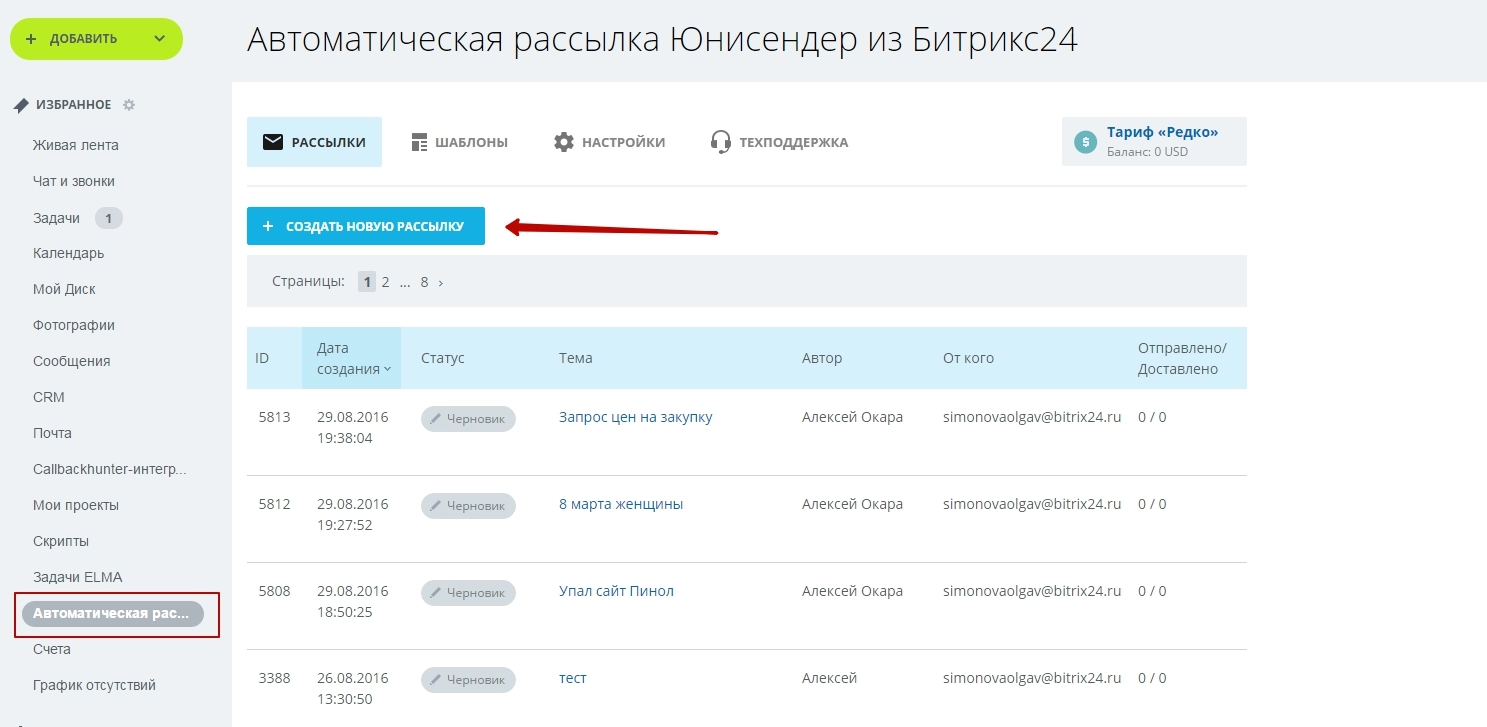The image size is (1487, 727).
Task: Click the Задачи counter badge
Action: pyautogui.click(x=108, y=218)
